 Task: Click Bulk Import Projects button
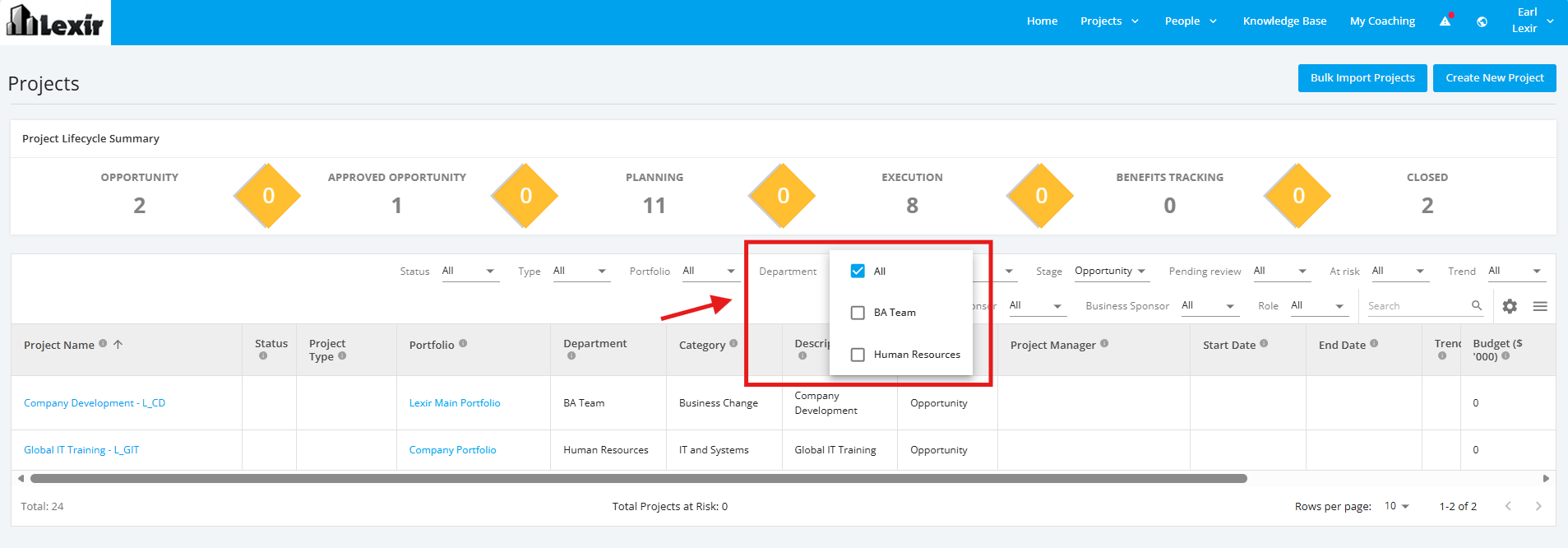(x=1362, y=78)
